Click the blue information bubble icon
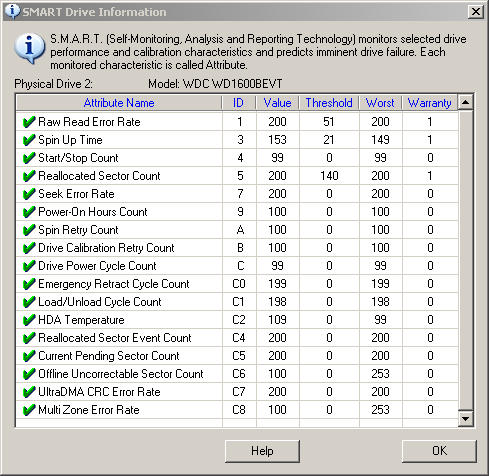This screenshot has height=476, width=489. (30, 49)
